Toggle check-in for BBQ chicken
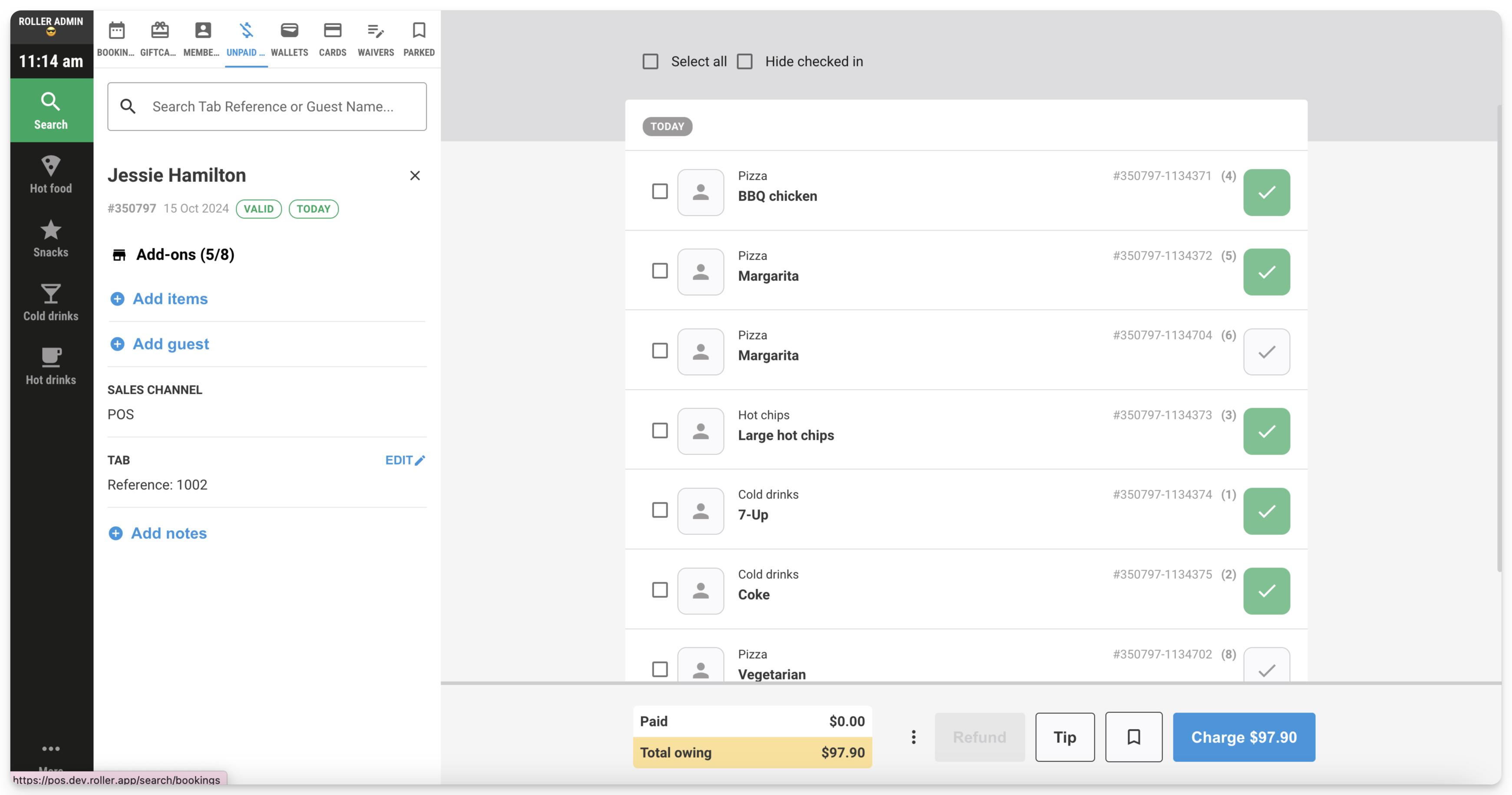The width and height of the screenshot is (1512, 795). 1266,193
